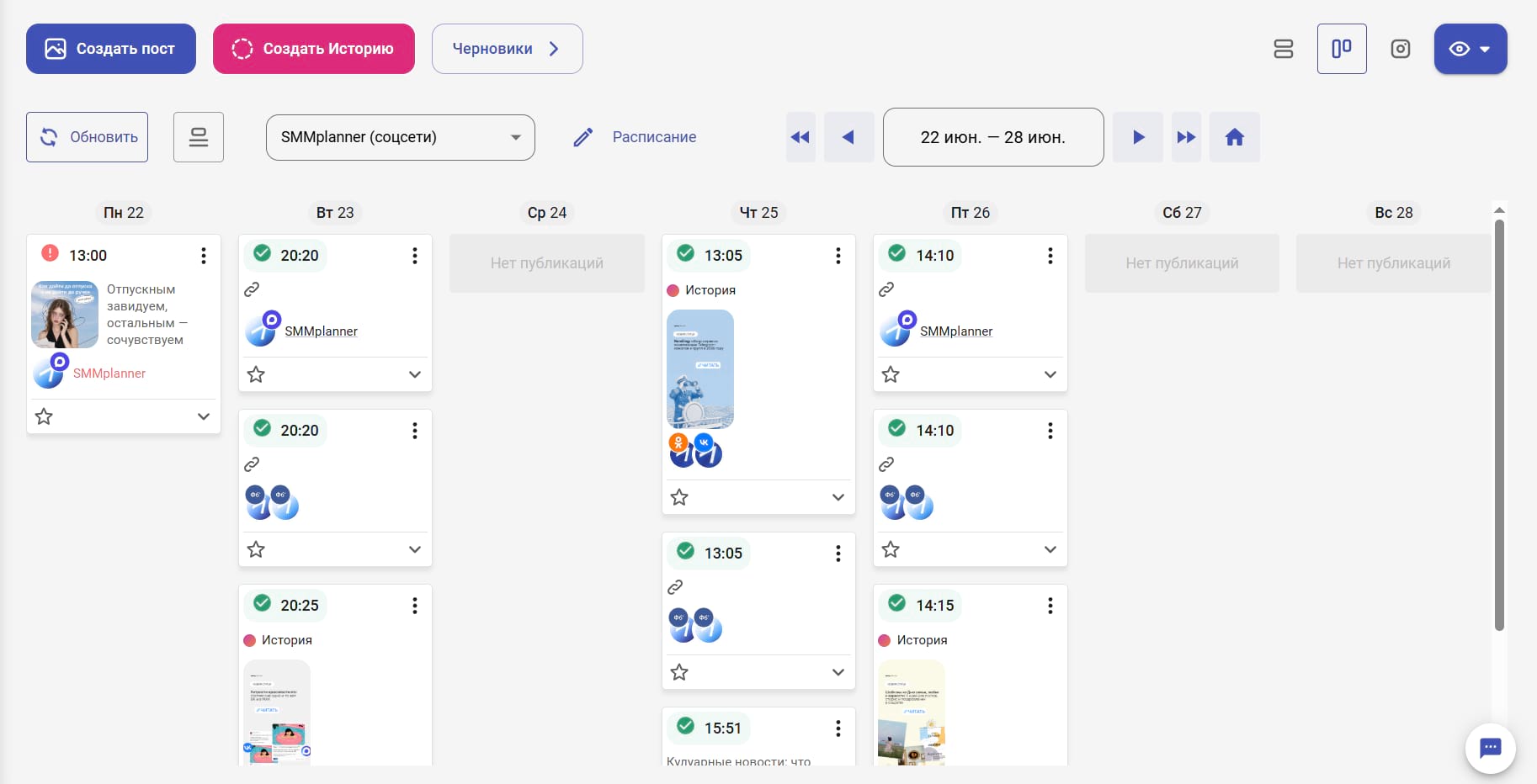Click the link icon in the second Пт 14:10 post
1537x784 pixels.
click(x=886, y=464)
